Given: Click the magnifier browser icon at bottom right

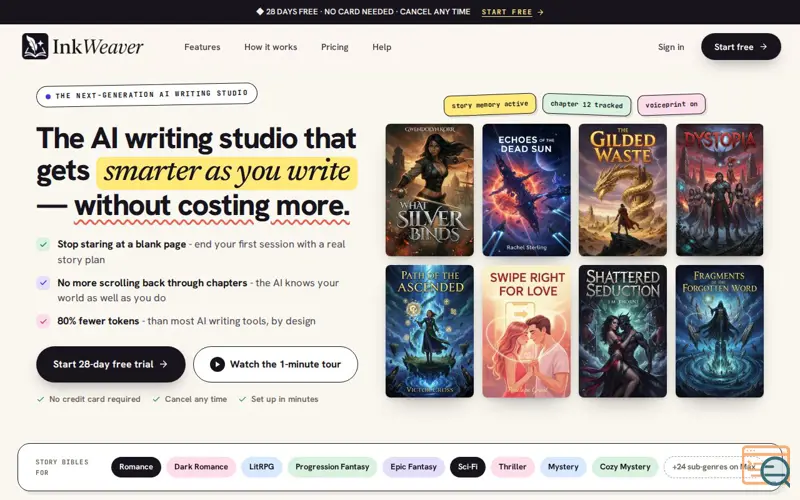Looking at the screenshot, I should click(766, 465).
